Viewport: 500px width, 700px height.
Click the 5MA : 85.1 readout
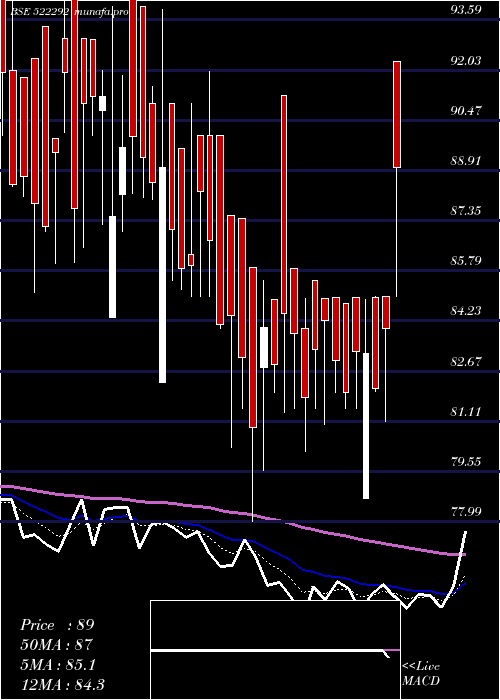(x=58, y=665)
